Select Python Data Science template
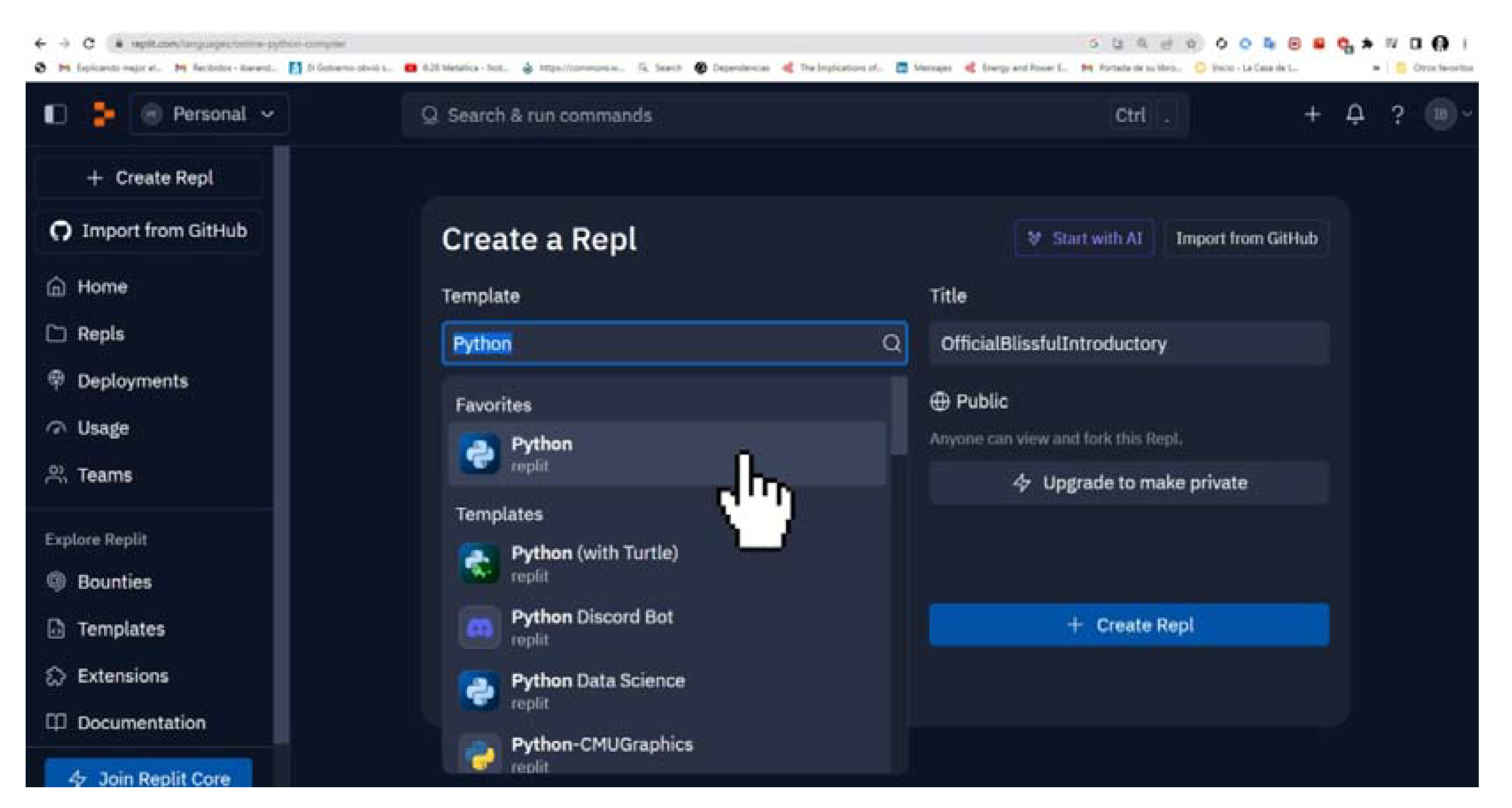Screen dimensions: 1512x808 667,691
